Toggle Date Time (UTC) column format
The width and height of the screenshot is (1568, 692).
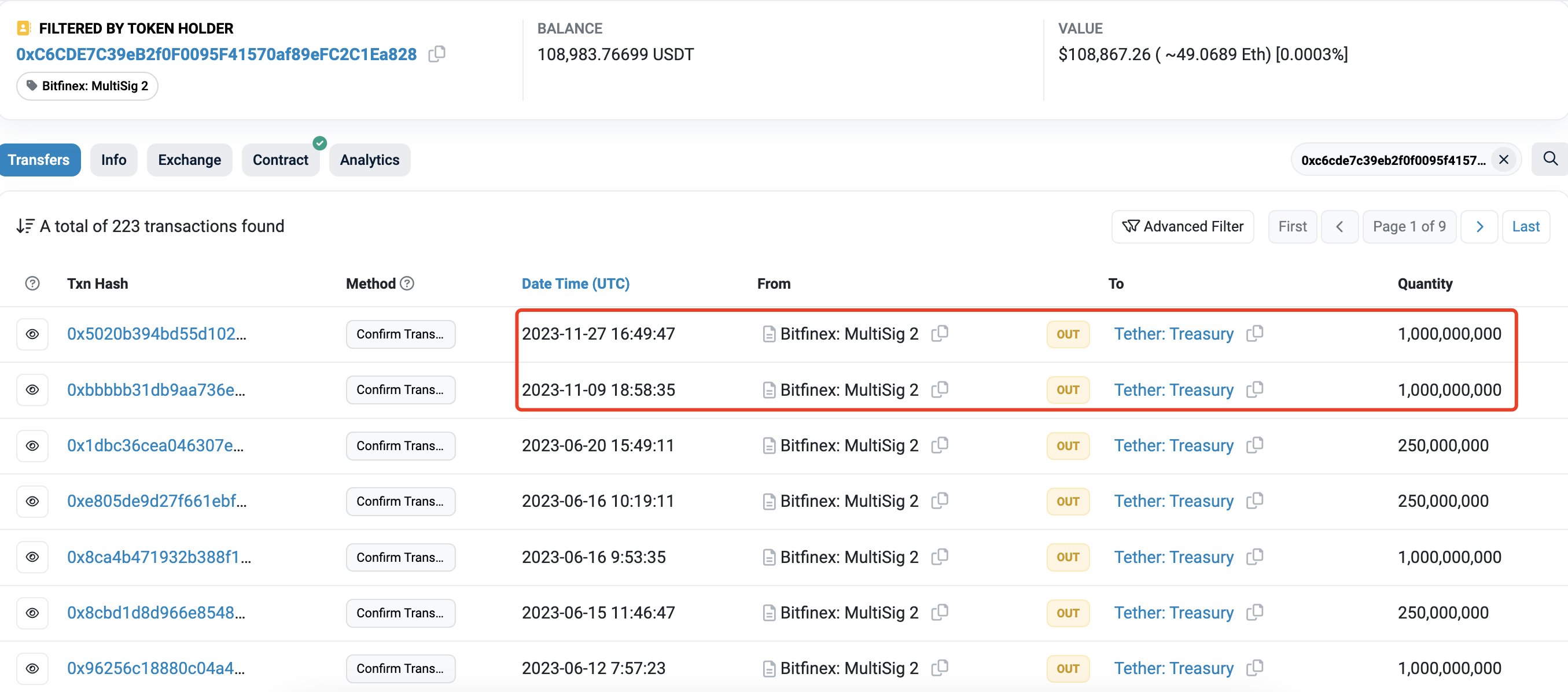575,284
